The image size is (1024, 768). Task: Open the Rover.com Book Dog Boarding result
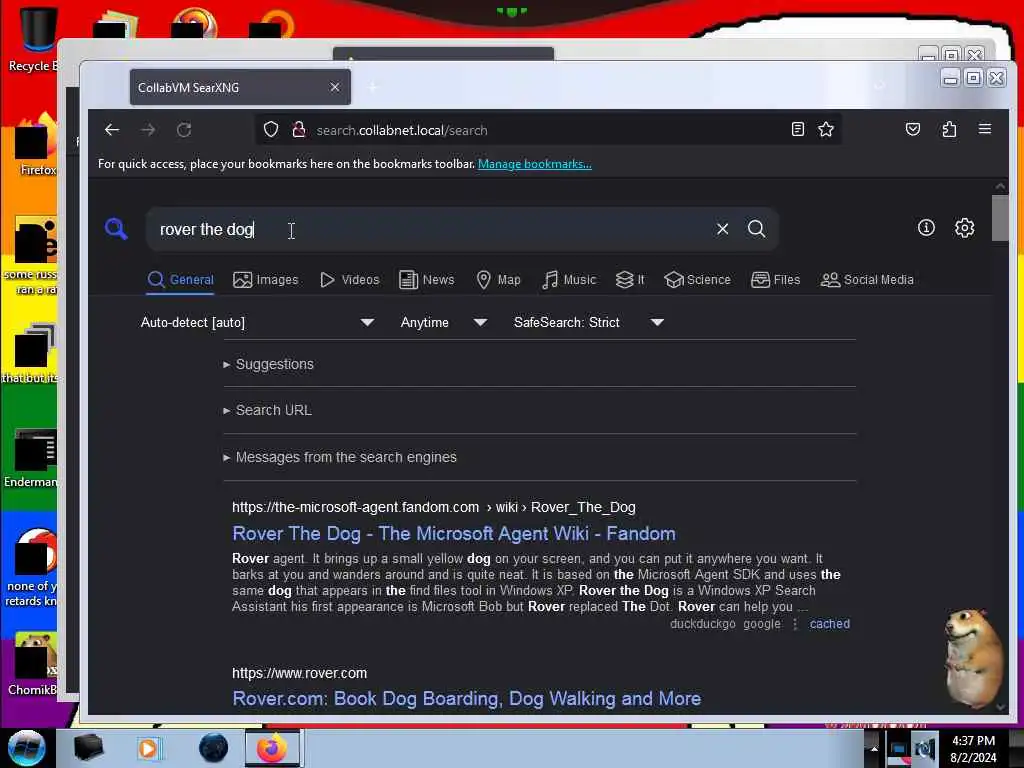(x=466, y=699)
